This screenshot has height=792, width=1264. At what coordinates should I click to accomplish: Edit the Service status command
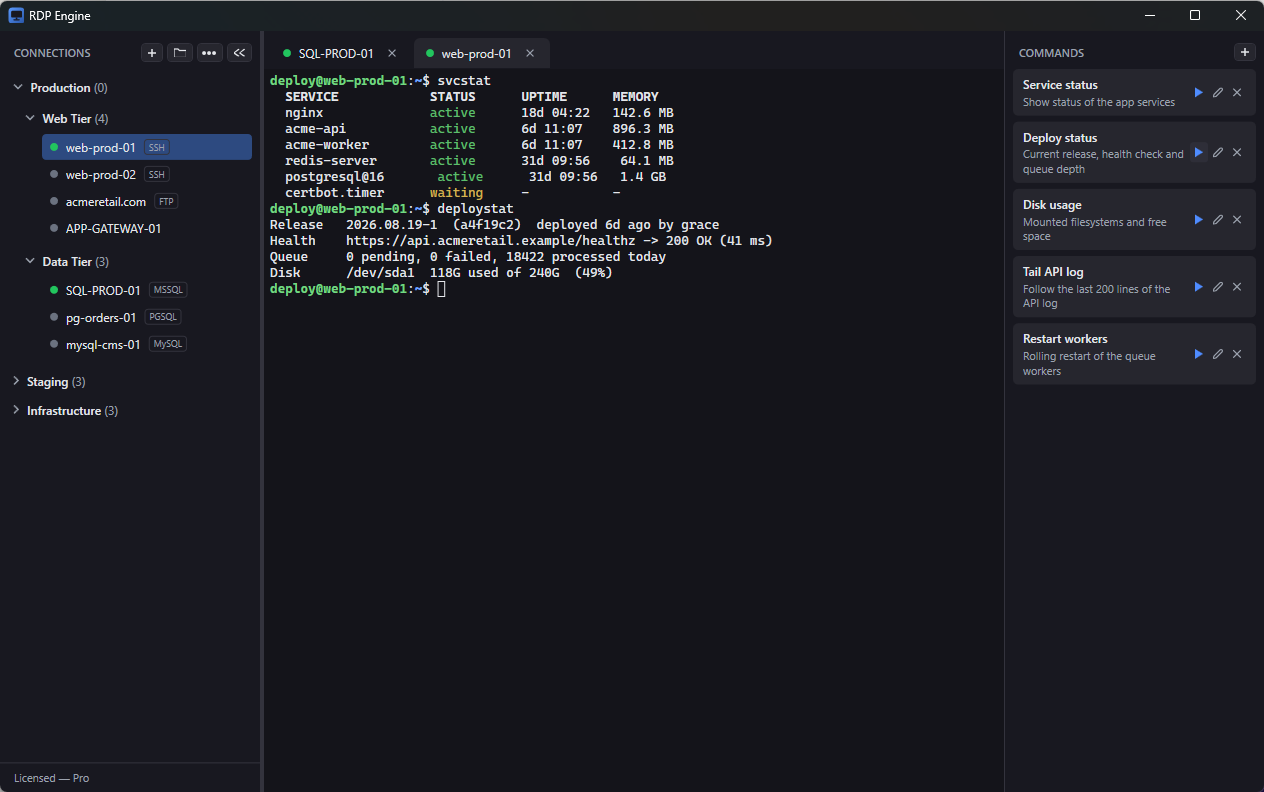coord(1218,92)
